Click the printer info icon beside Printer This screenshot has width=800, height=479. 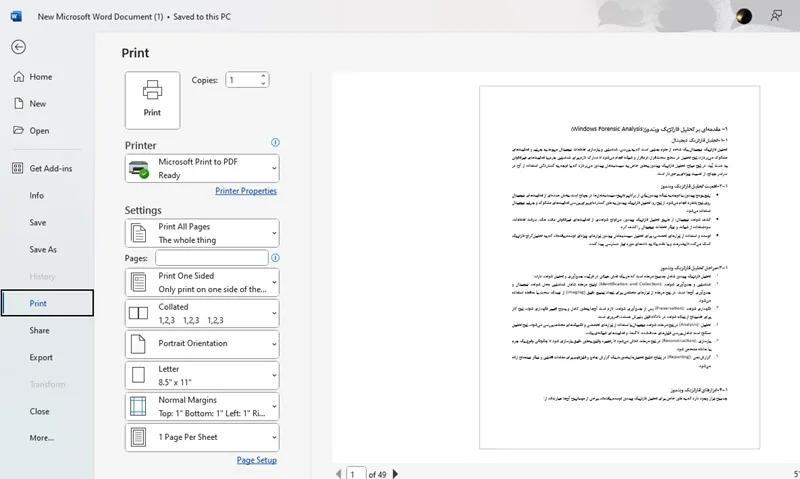pyautogui.click(x=275, y=142)
